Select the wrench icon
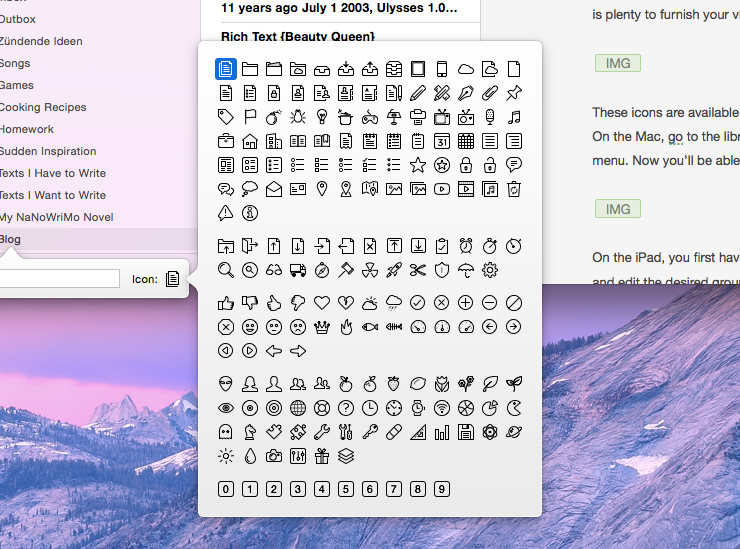This screenshot has width=740, height=549. point(322,432)
